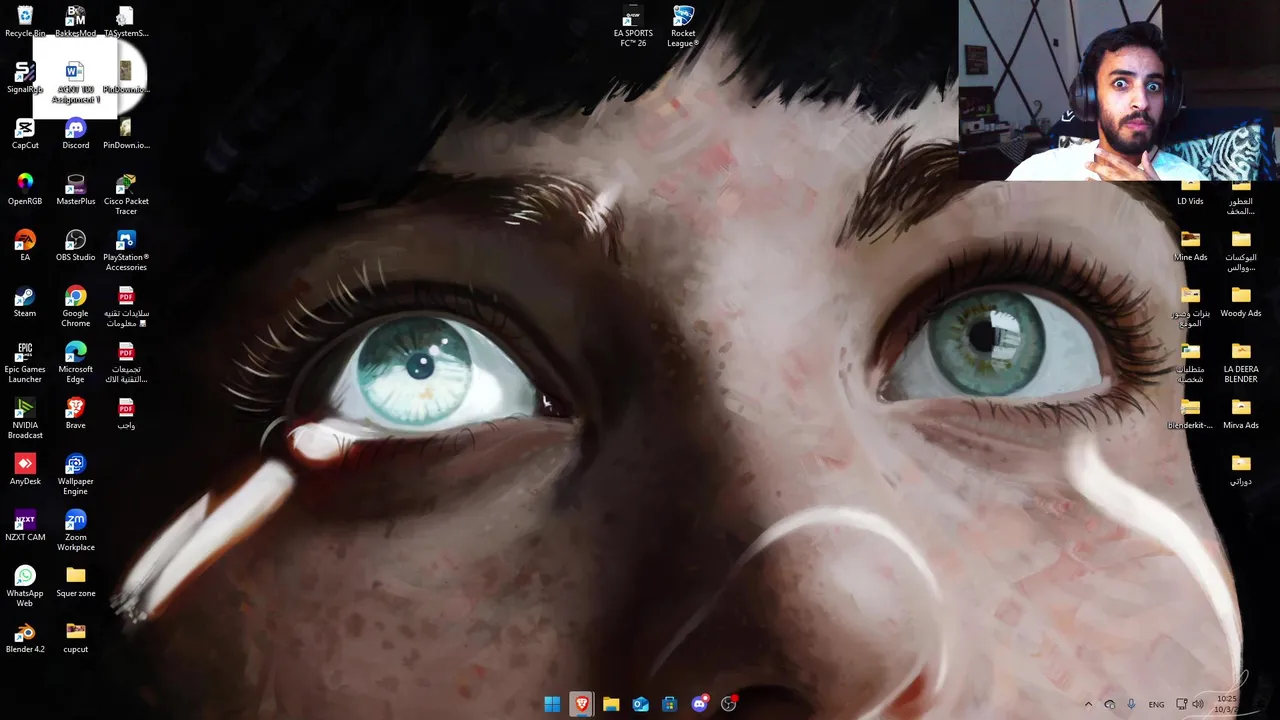Open the Mine Ads folder
The width and height of the screenshot is (1280, 720).
1190,245
